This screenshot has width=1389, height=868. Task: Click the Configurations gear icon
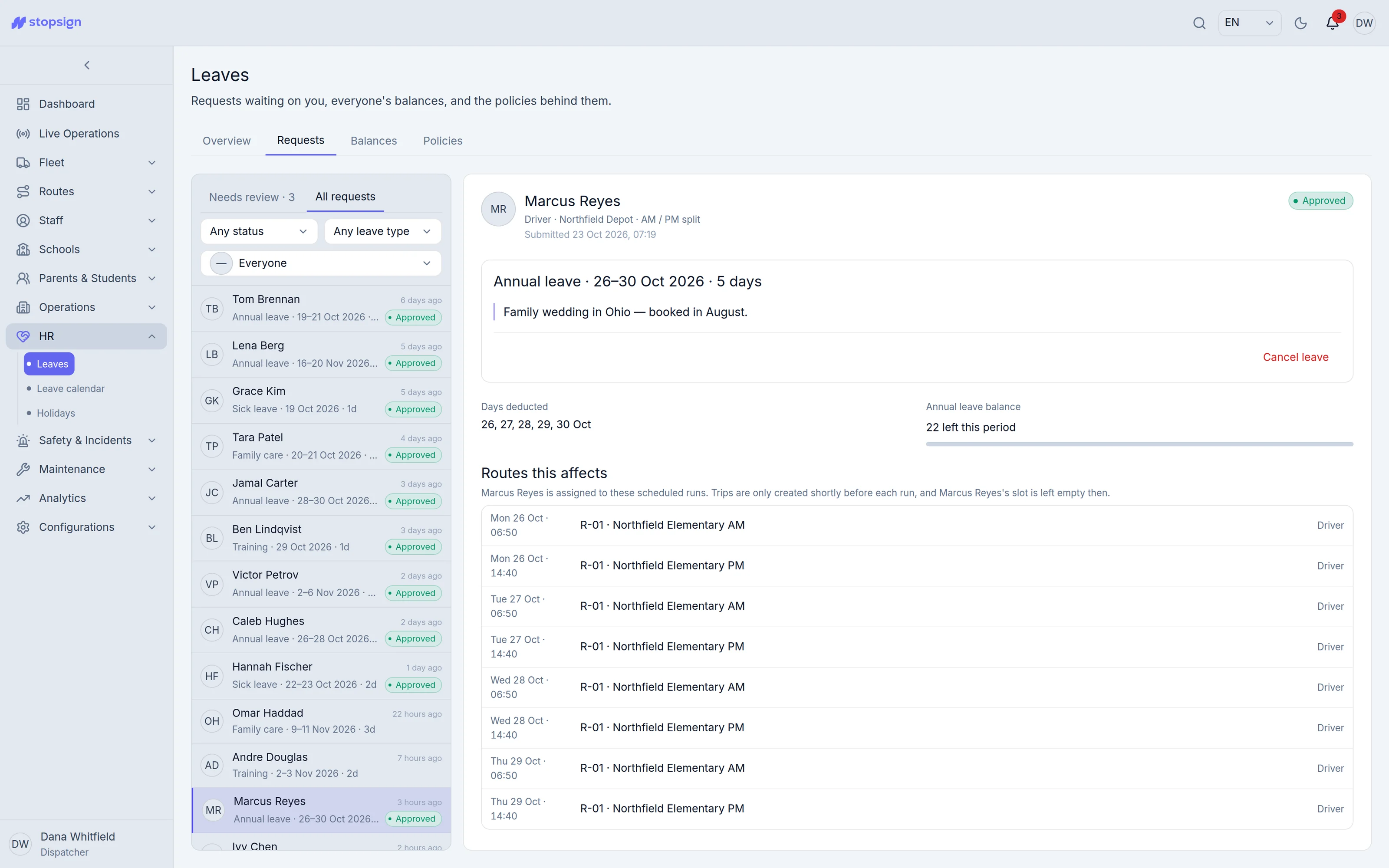[23, 527]
